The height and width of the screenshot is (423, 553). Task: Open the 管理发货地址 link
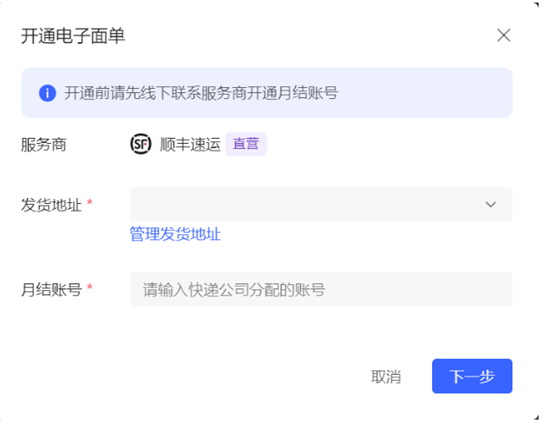click(x=175, y=234)
